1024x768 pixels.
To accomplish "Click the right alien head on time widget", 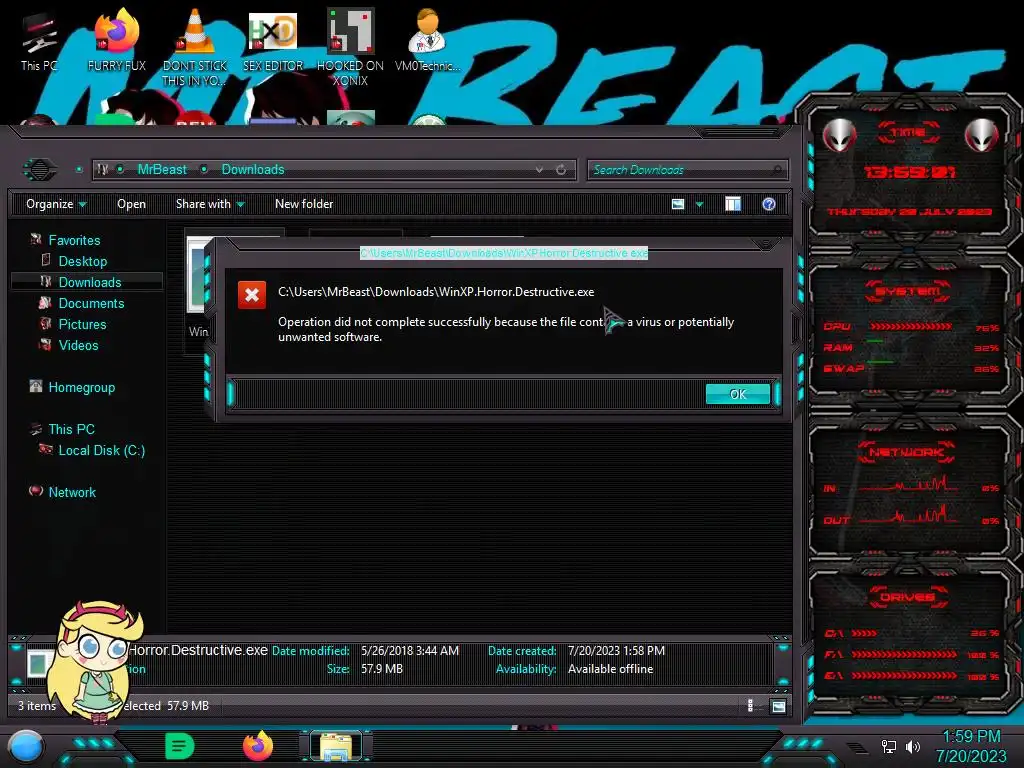I will [982, 135].
